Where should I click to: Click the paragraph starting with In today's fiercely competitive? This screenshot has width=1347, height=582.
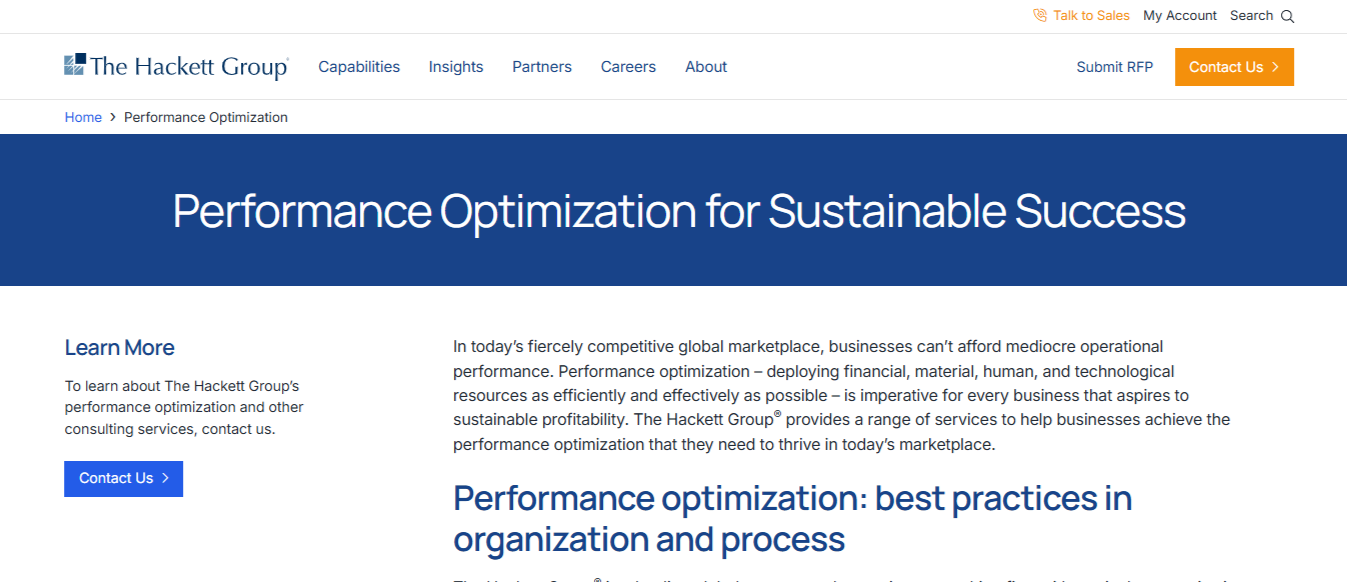click(x=842, y=395)
